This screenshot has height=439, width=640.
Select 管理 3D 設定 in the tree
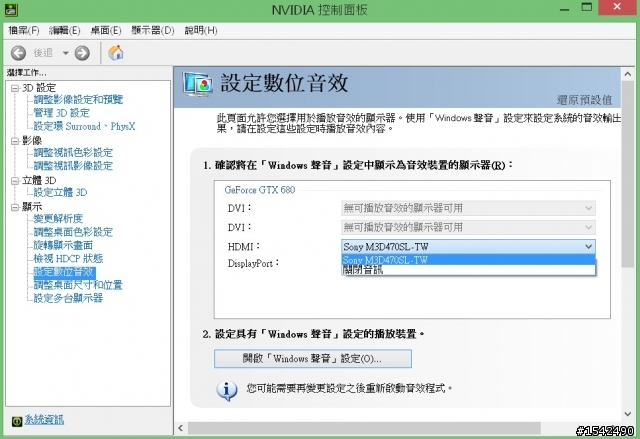coord(61,113)
